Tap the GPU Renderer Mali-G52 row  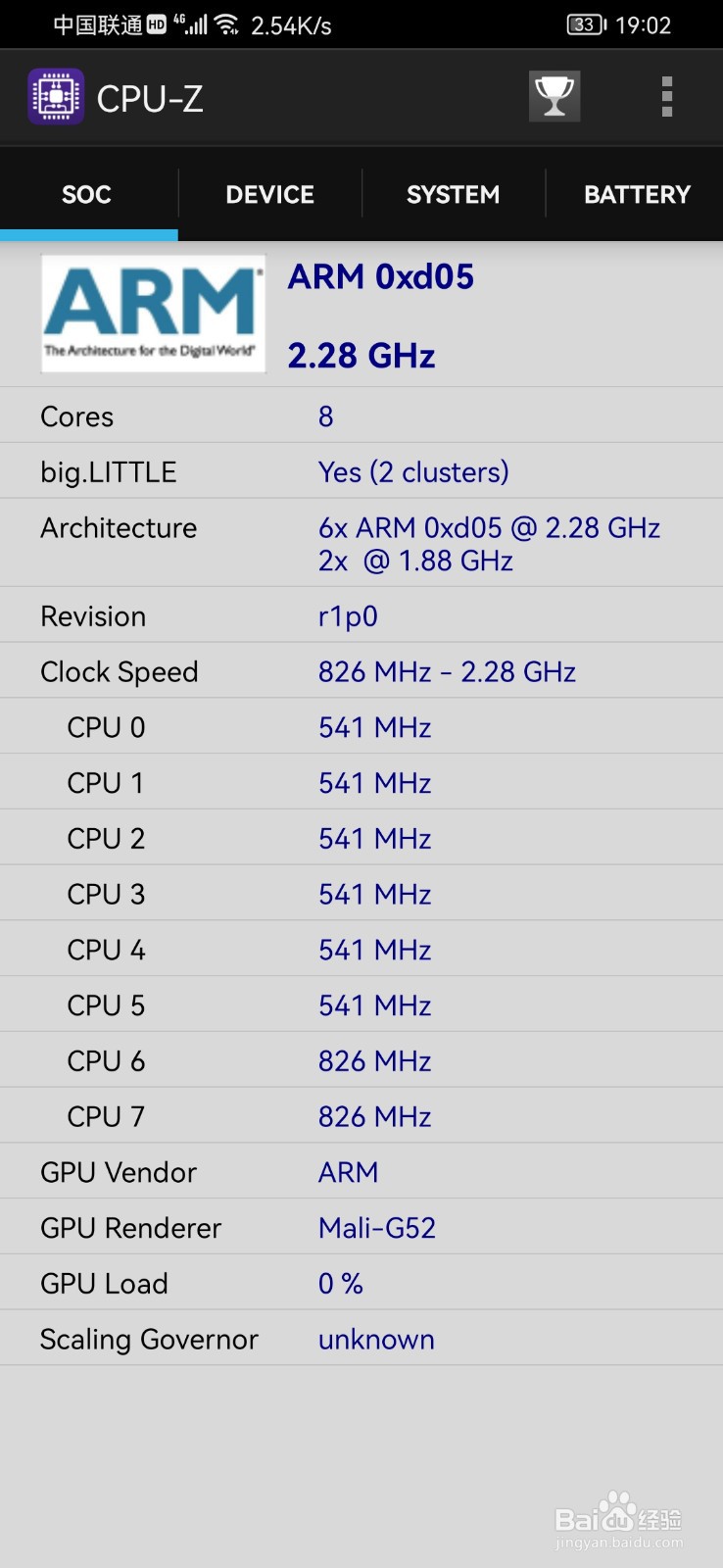[x=361, y=1228]
